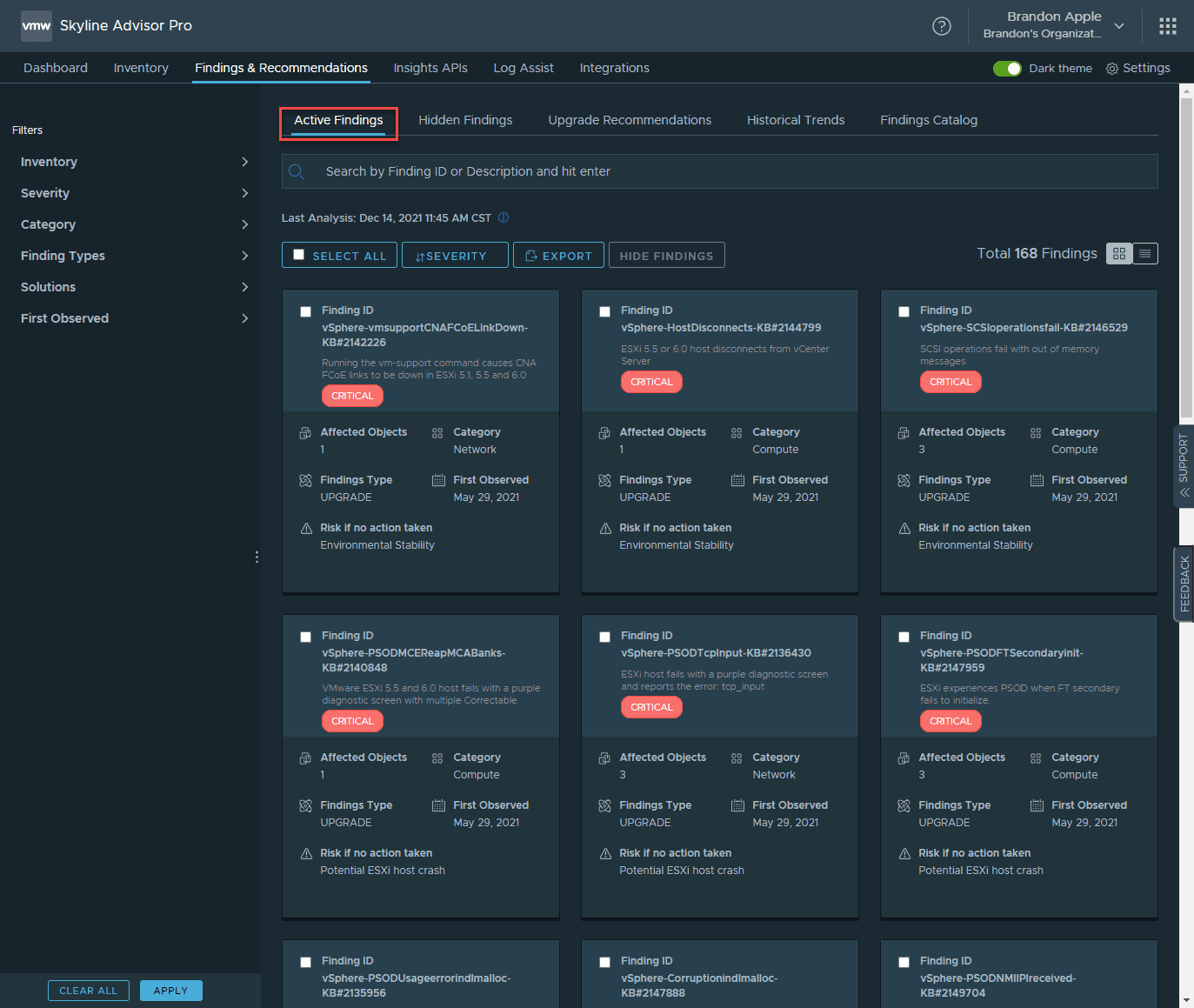Viewport: 1194px width, 1008px height.
Task: Open the Historical Trends tab
Action: (796, 120)
